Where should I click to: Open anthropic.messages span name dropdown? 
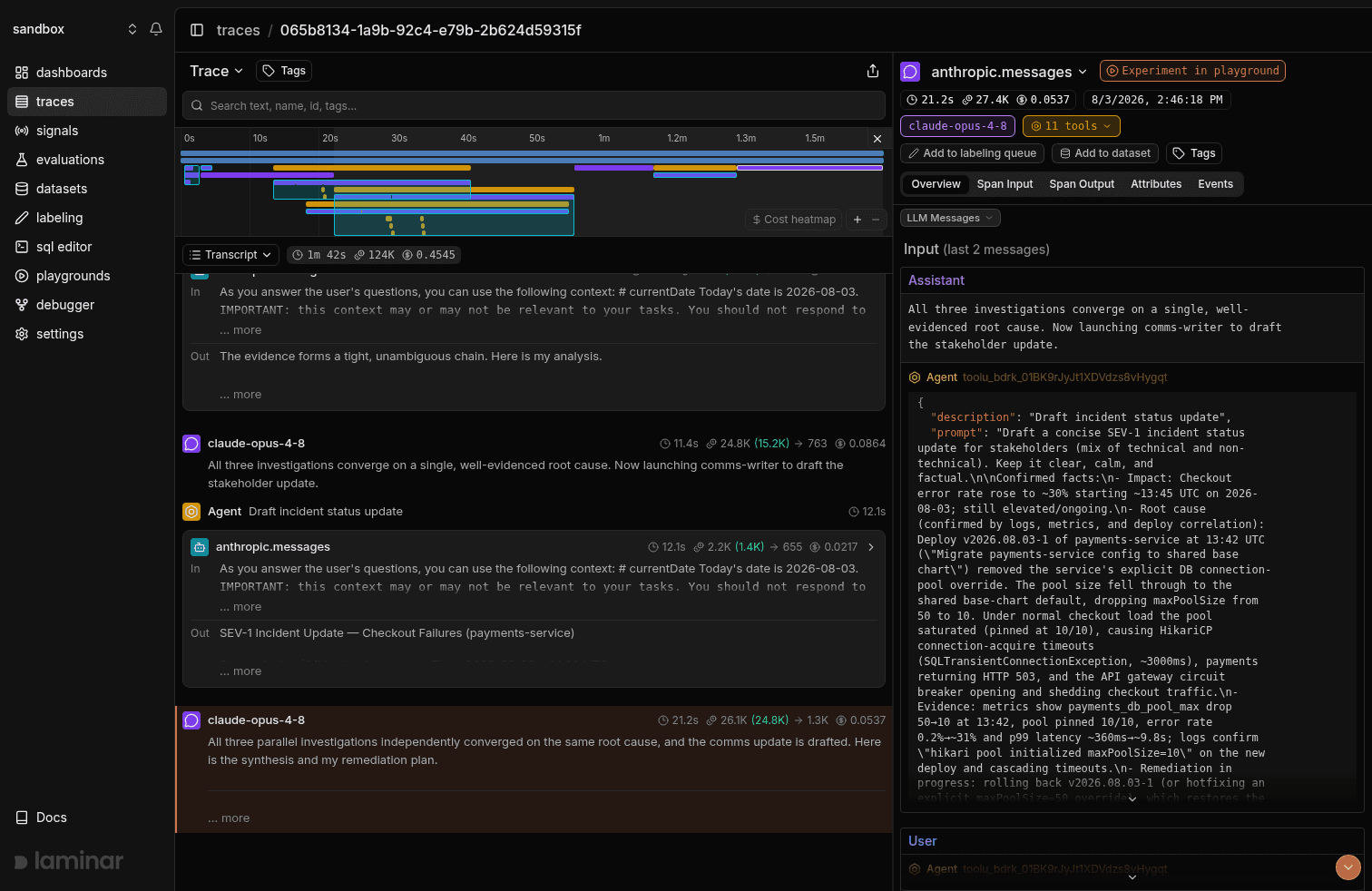pyautogui.click(x=1008, y=72)
